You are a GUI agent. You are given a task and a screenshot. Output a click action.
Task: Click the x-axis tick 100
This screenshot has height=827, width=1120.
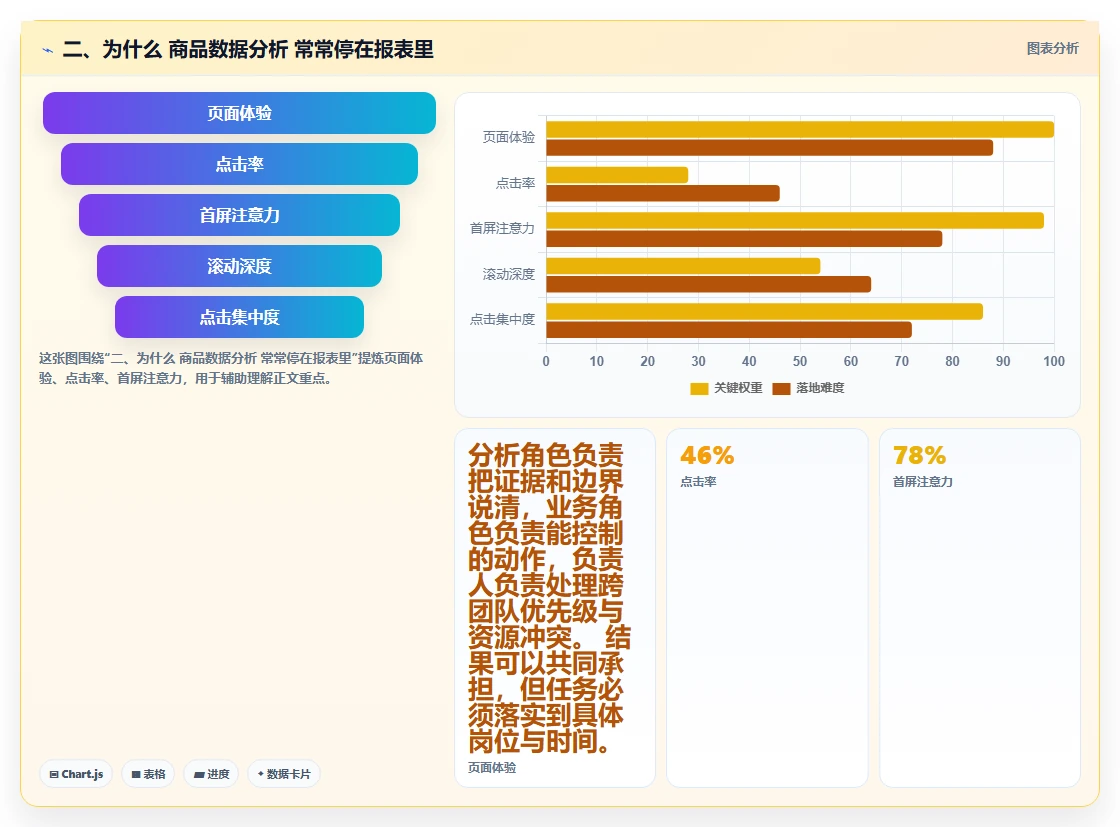(1054, 361)
